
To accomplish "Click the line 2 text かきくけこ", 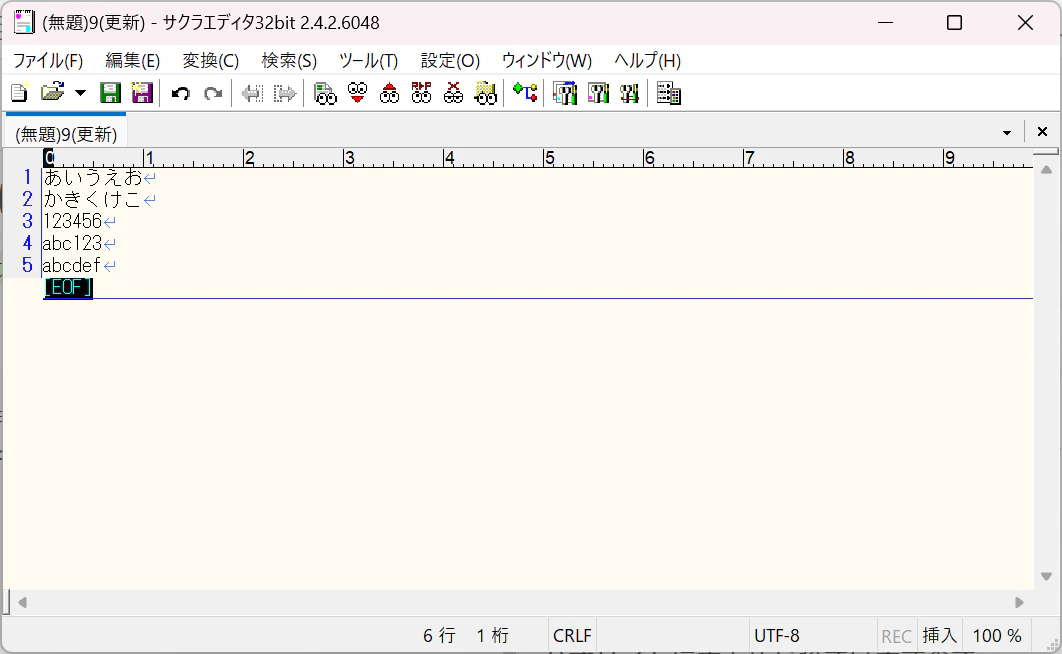I will pyautogui.click(x=93, y=200).
